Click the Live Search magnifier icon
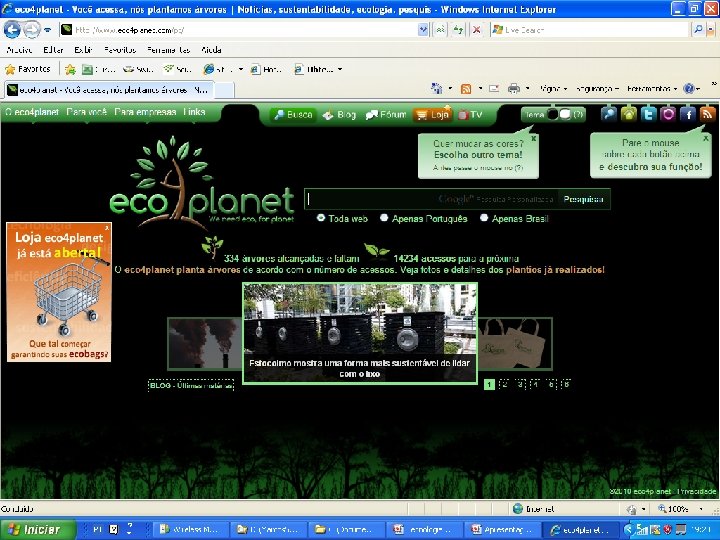Viewport: 720px width, 540px height. pyautogui.click(x=698, y=30)
